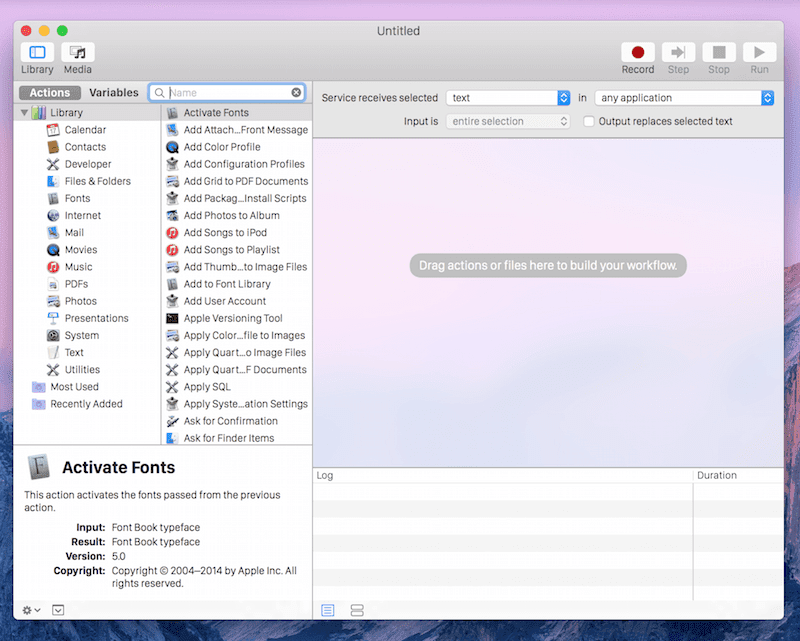800x641 pixels.
Task: Select Add Photos to Album action
Action: (x=237, y=215)
